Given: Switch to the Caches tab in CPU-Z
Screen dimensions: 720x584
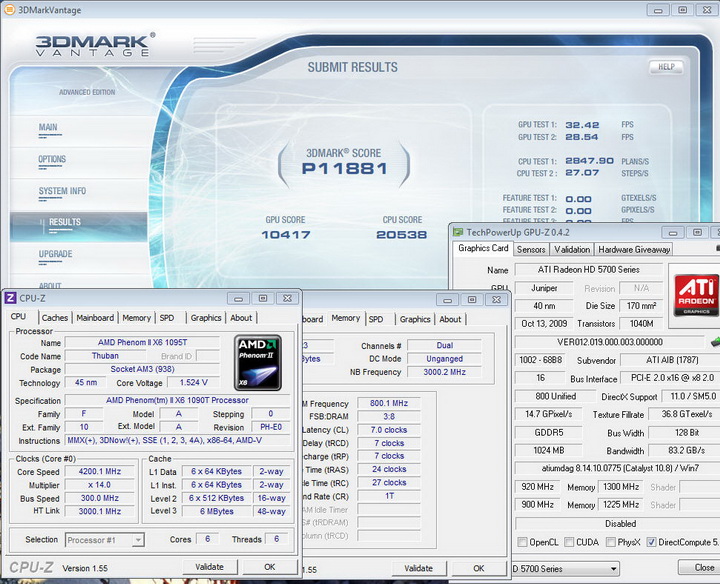Looking at the screenshot, I should (x=55, y=318).
